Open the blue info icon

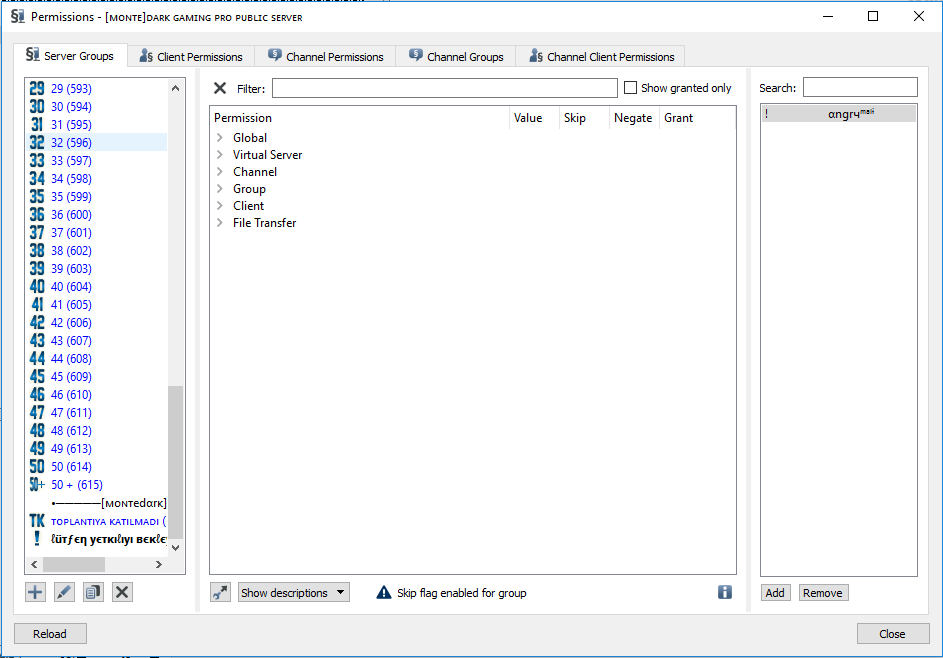tap(725, 592)
